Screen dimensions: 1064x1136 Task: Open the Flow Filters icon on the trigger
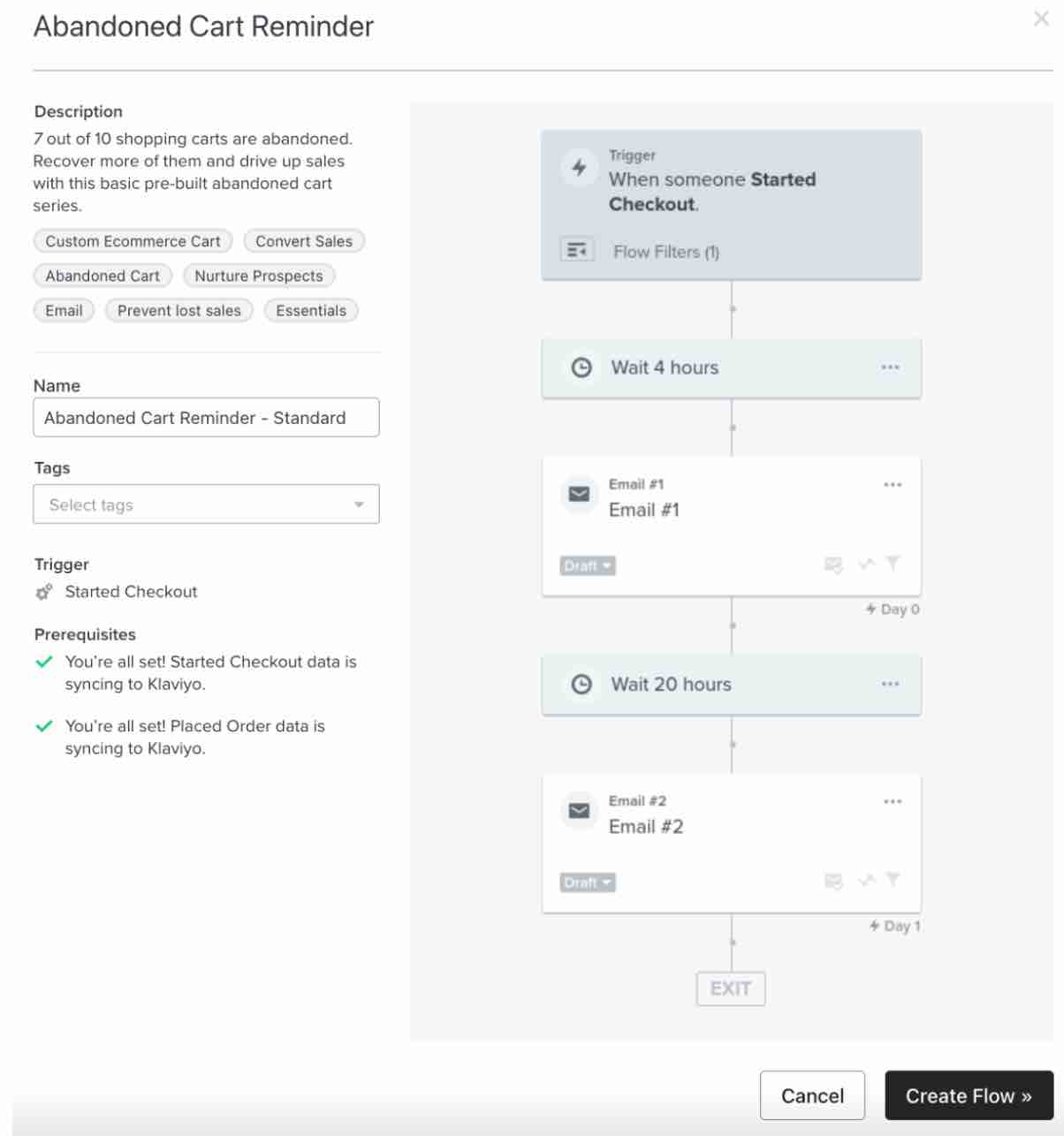(x=576, y=251)
